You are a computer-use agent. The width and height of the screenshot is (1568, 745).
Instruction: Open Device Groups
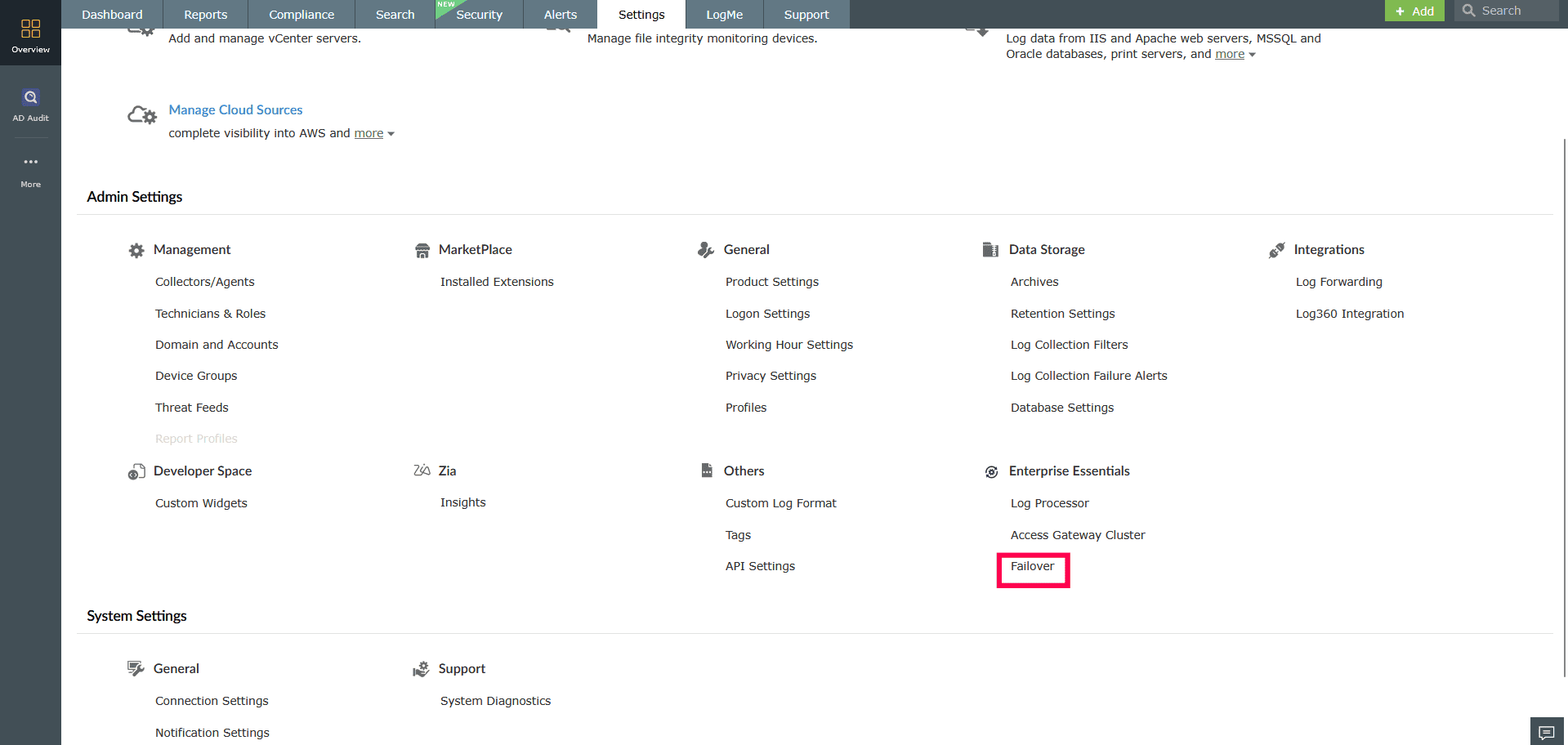pos(196,376)
